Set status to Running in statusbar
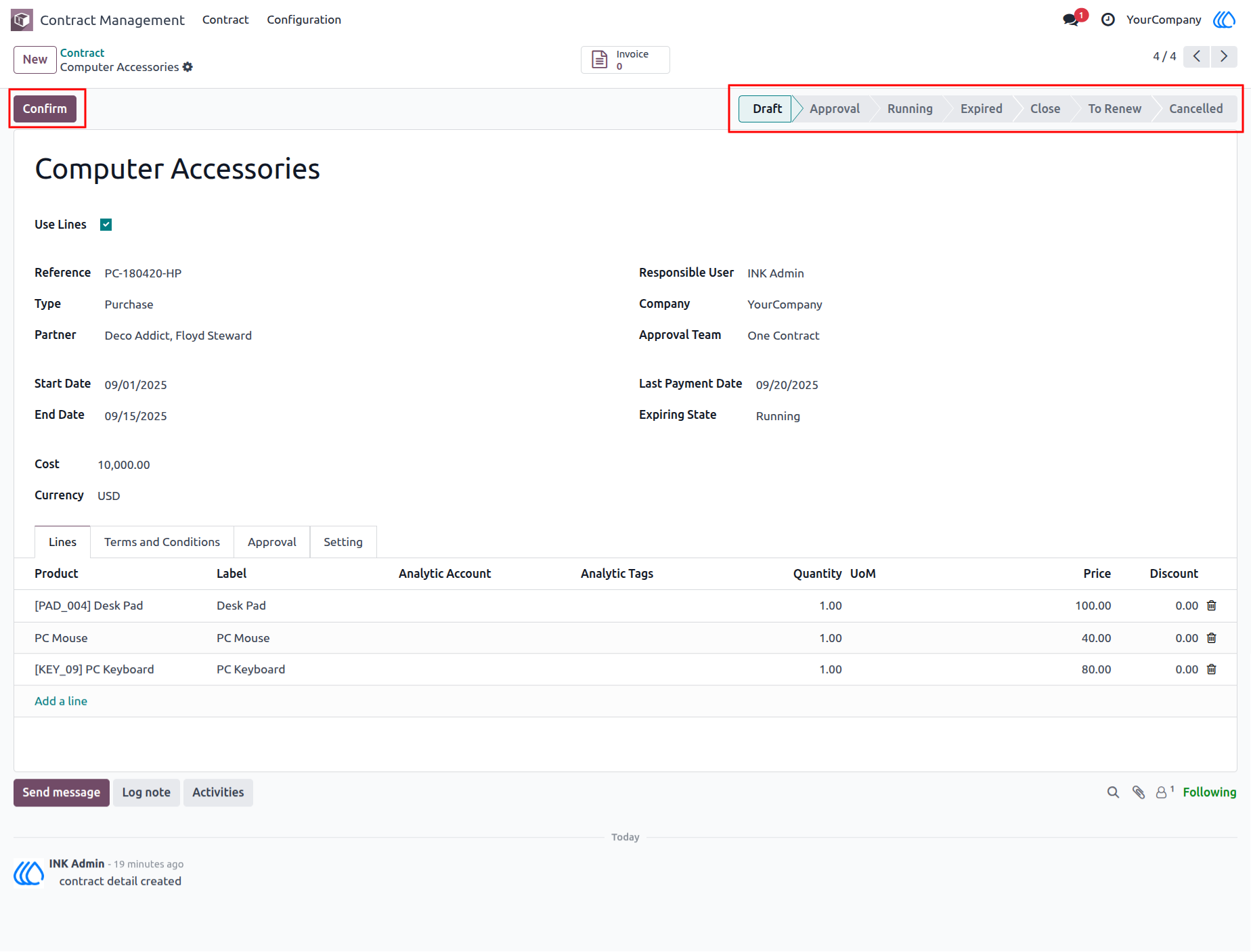Viewport: 1251px width, 952px height. click(x=910, y=109)
